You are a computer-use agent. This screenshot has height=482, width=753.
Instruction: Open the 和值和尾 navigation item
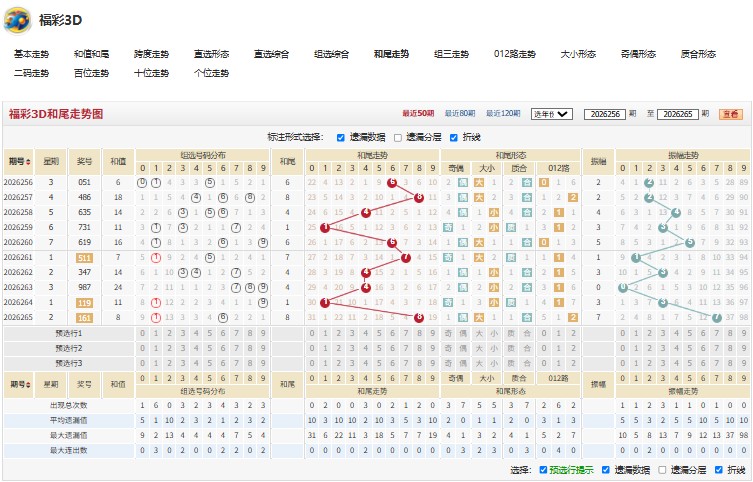(91, 54)
